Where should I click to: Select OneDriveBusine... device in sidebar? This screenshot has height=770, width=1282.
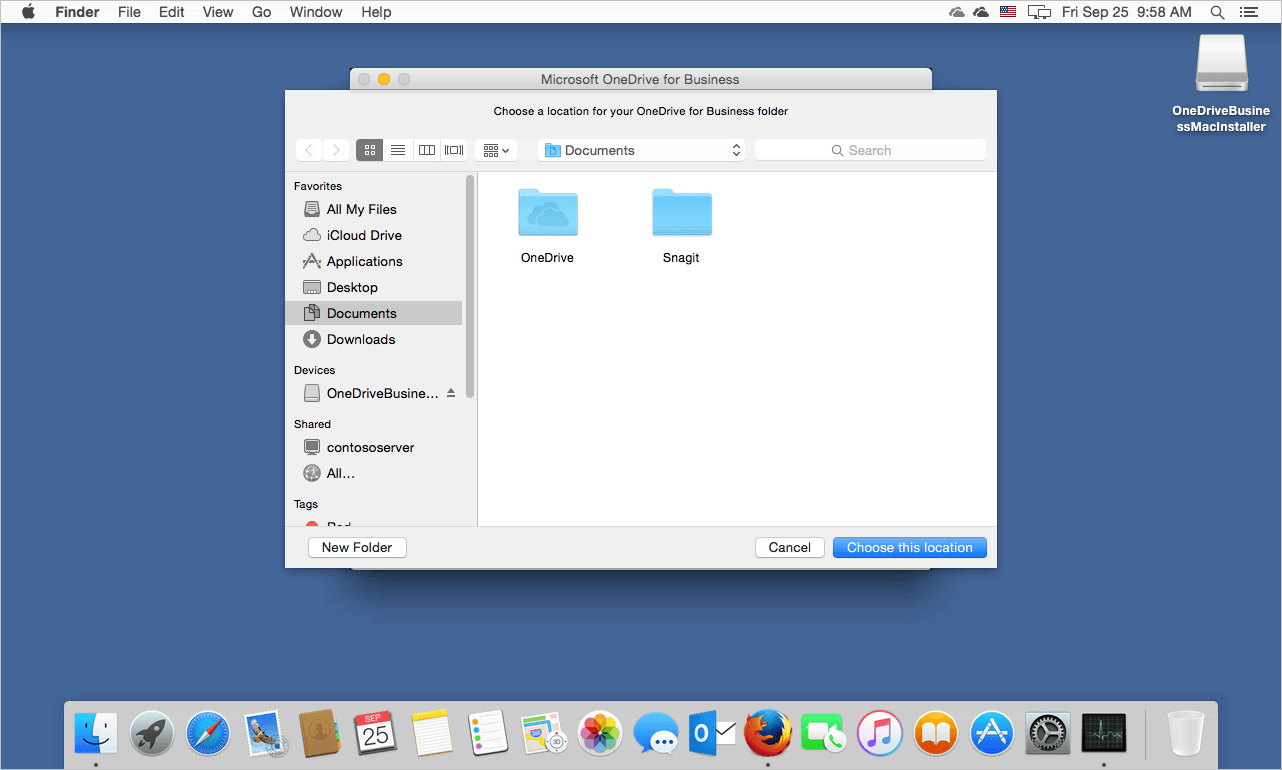373,393
